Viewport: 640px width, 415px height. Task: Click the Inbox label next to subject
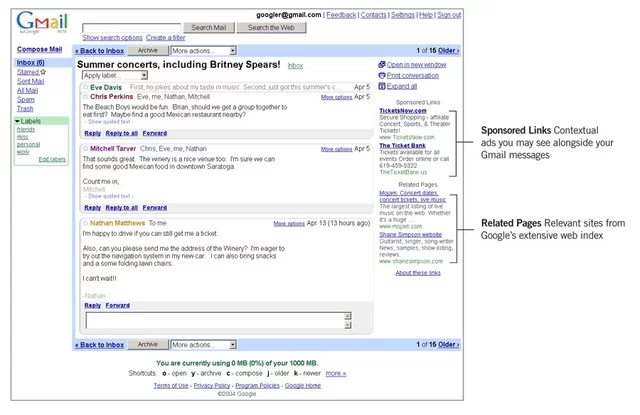[295, 65]
